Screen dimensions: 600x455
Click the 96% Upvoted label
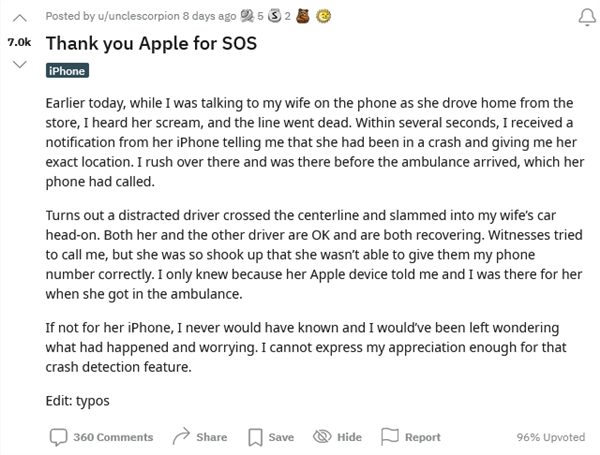coord(551,437)
